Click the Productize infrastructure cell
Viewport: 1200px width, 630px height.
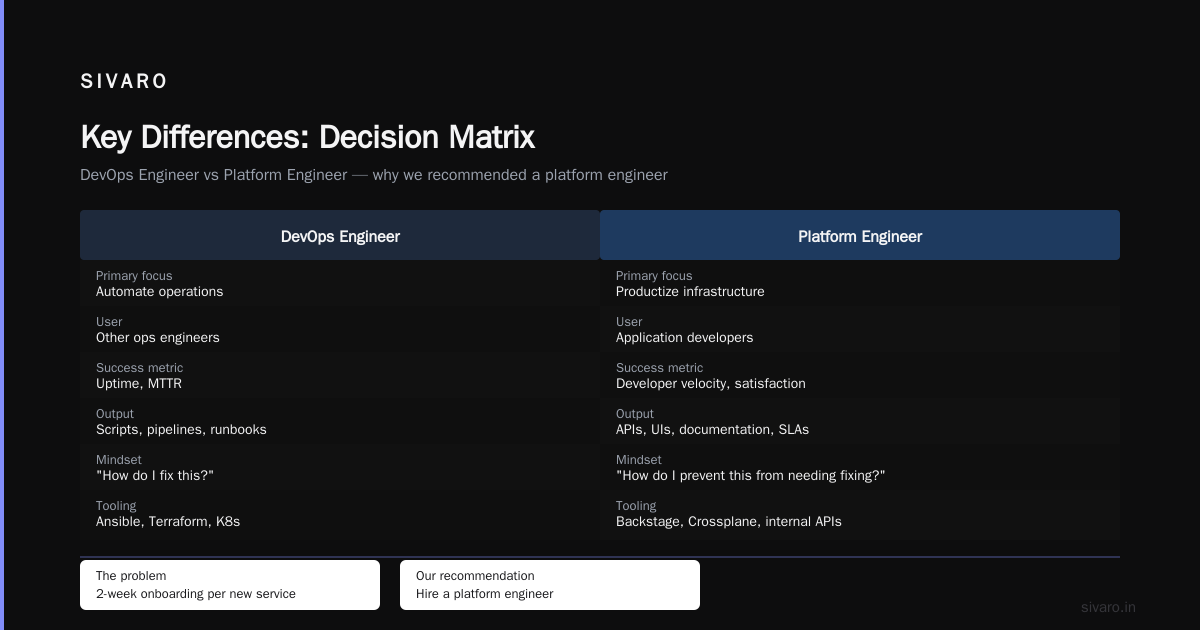click(860, 284)
